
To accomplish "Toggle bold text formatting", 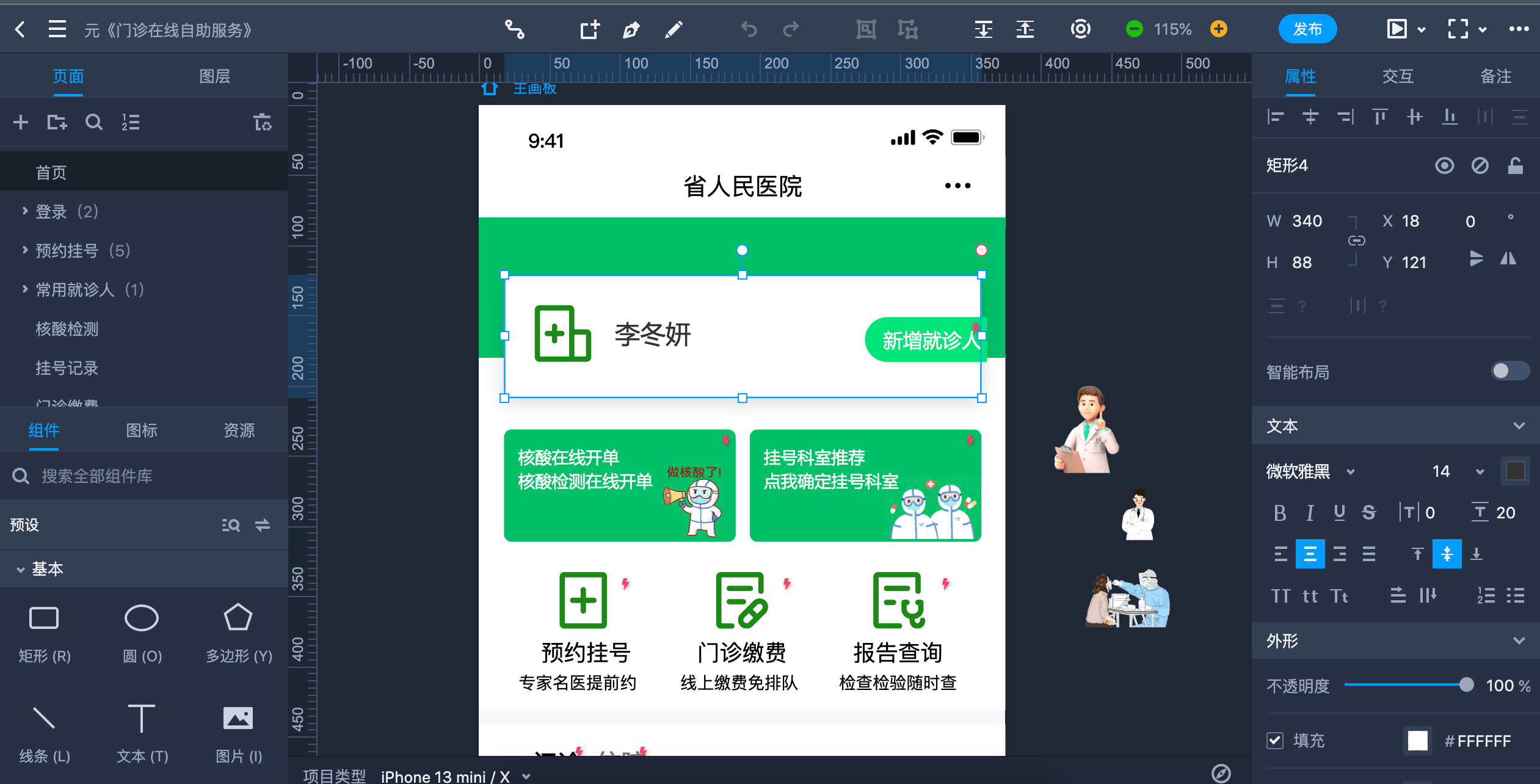I will (x=1280, y=513).
